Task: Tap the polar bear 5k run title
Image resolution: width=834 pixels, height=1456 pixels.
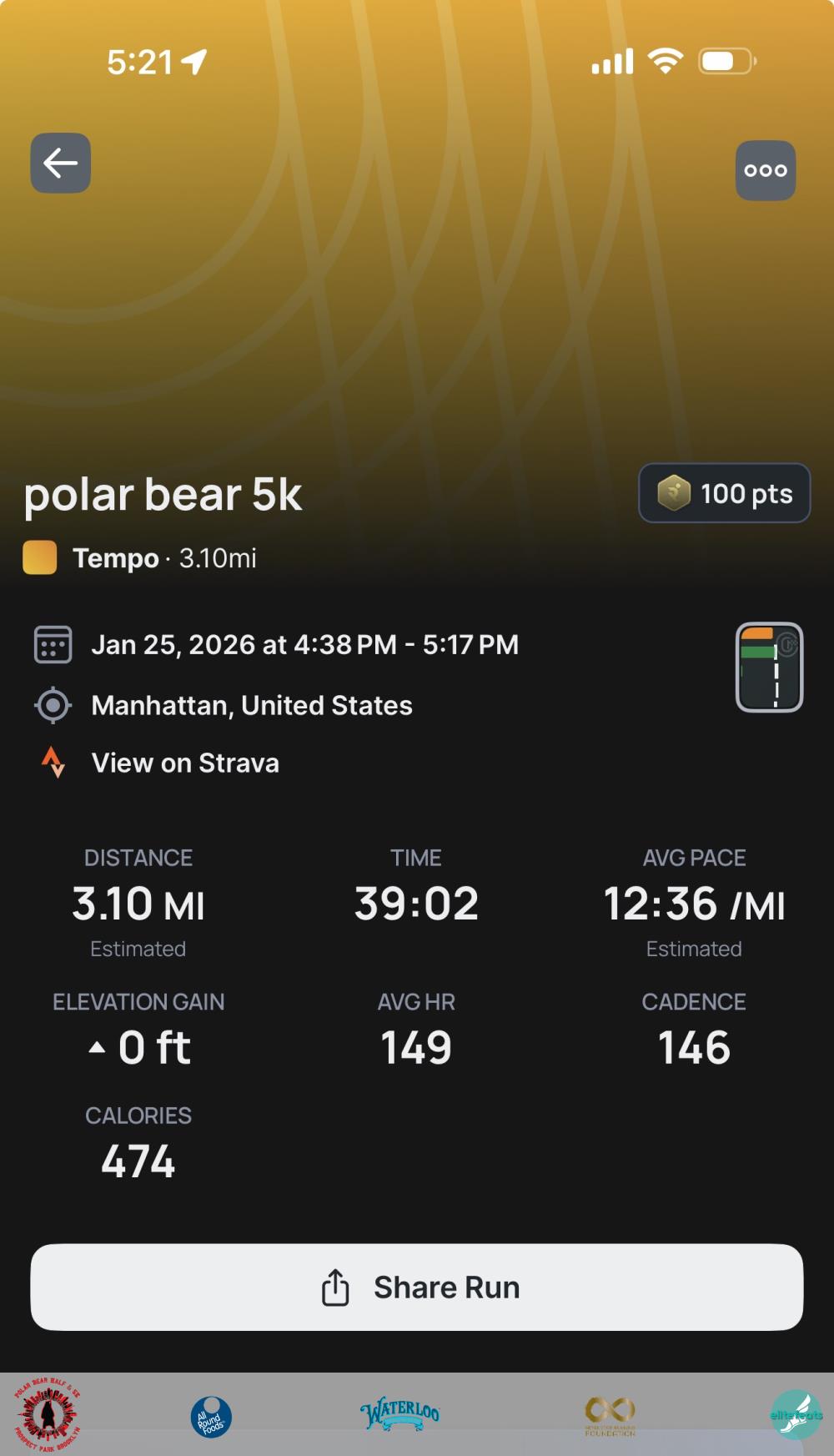Action: pos(163,495)
